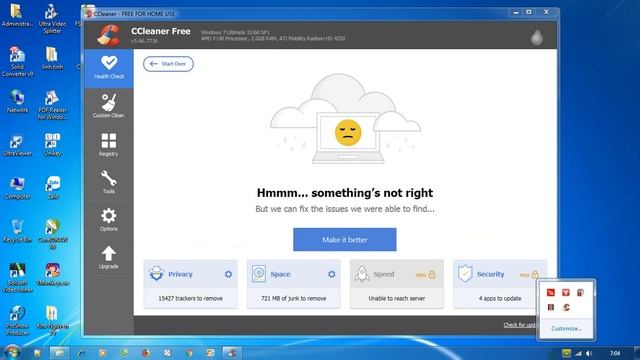Click '15427 trackers to remove' text

point(191,298)
